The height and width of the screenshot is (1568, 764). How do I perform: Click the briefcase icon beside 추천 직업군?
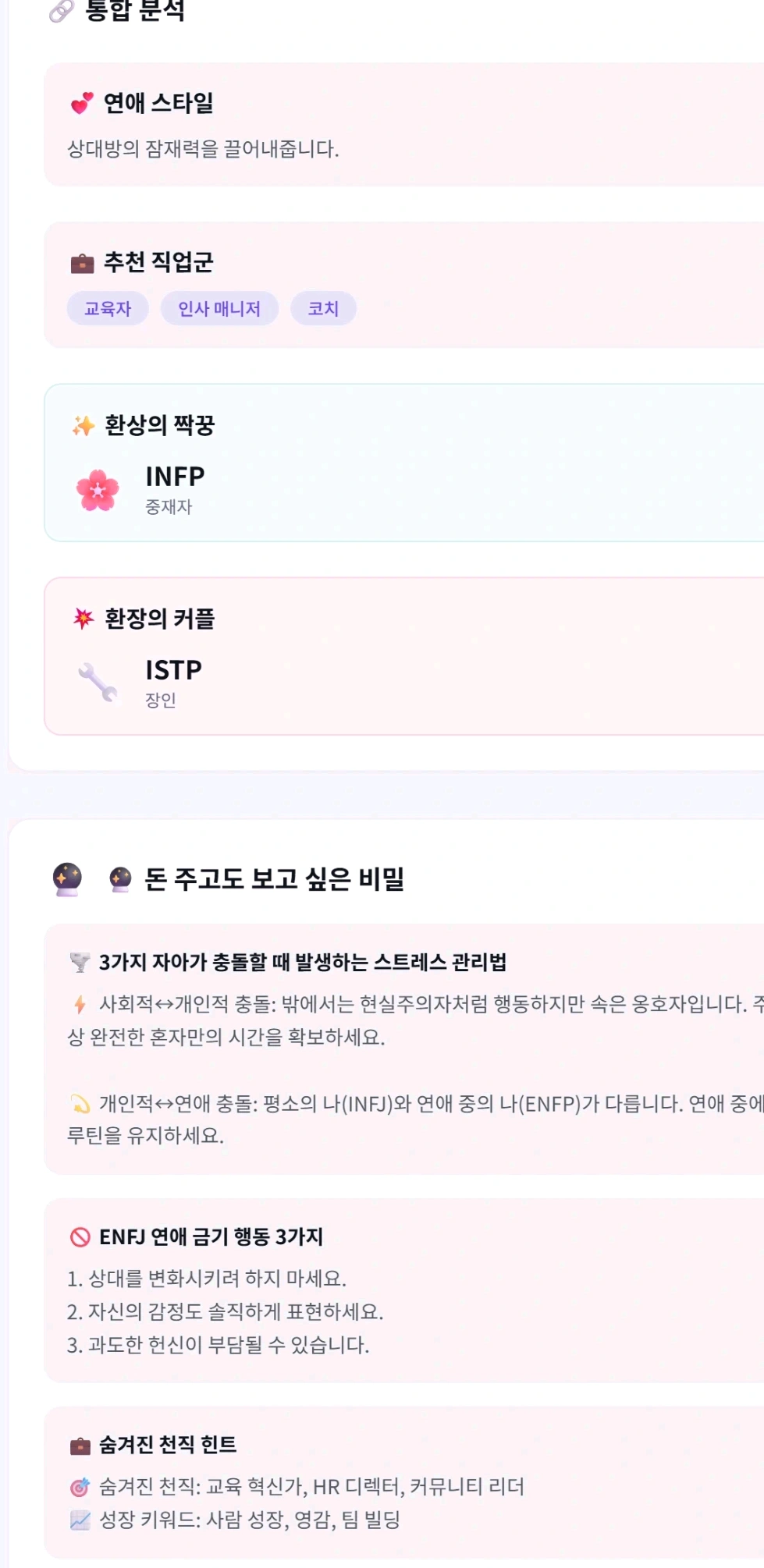[82, 263]
